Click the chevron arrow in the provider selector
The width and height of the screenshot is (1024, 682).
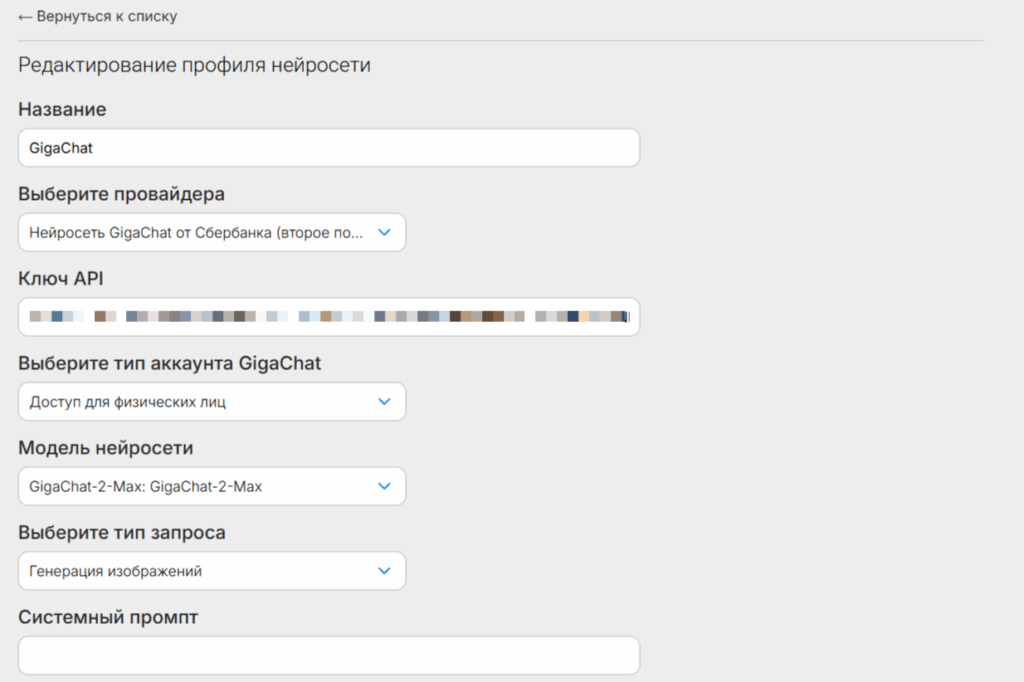coord(384,232)
